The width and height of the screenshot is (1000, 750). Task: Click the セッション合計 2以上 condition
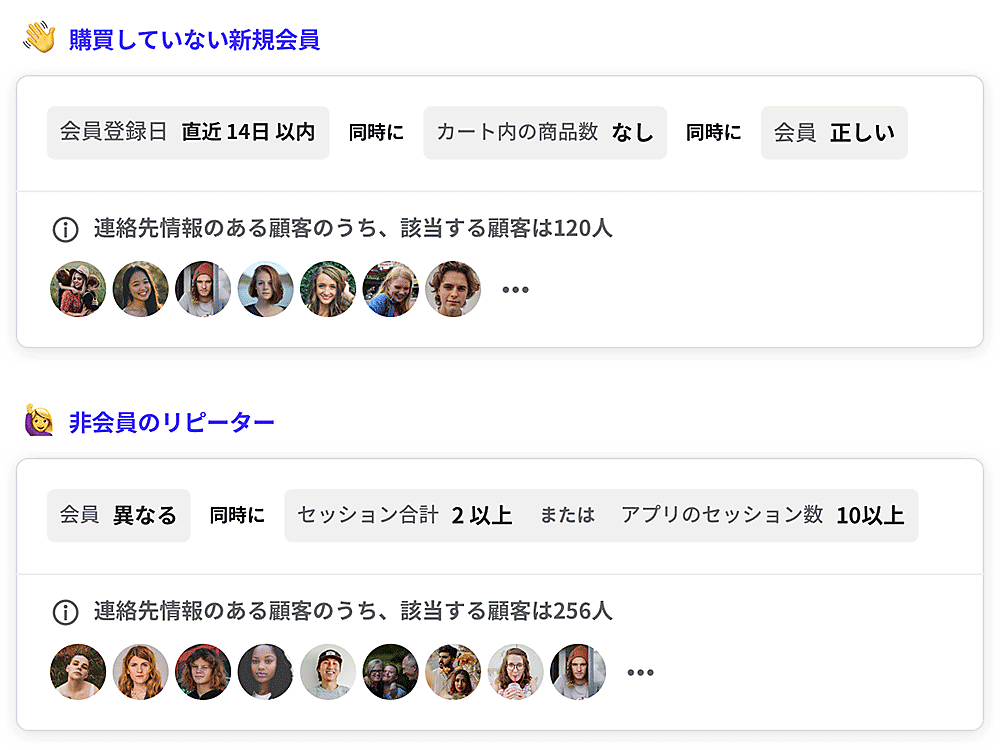405,515
